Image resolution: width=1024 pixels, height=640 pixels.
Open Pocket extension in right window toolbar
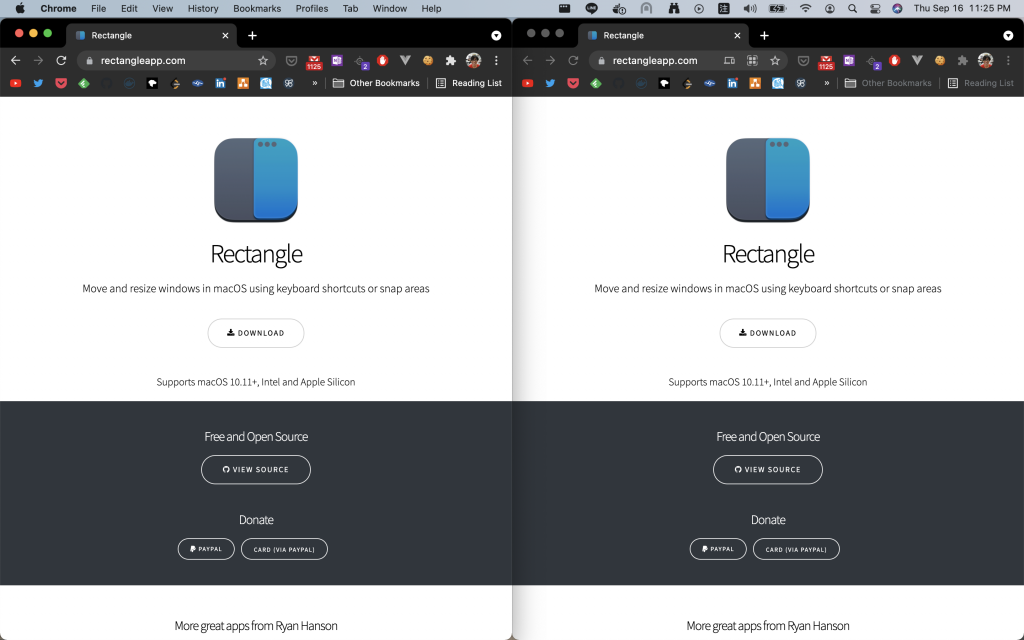pos(803,61)
